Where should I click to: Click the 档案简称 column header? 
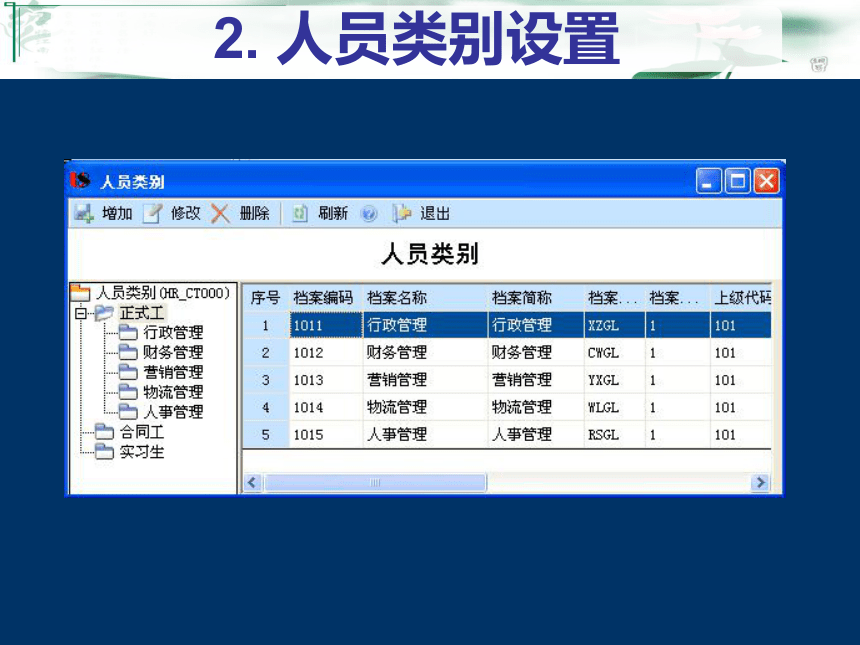tap(536, 298)
